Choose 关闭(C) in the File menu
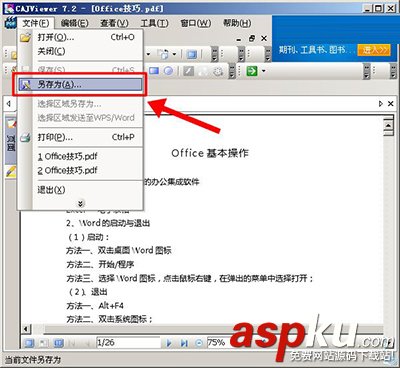 [x=81, y=51]
